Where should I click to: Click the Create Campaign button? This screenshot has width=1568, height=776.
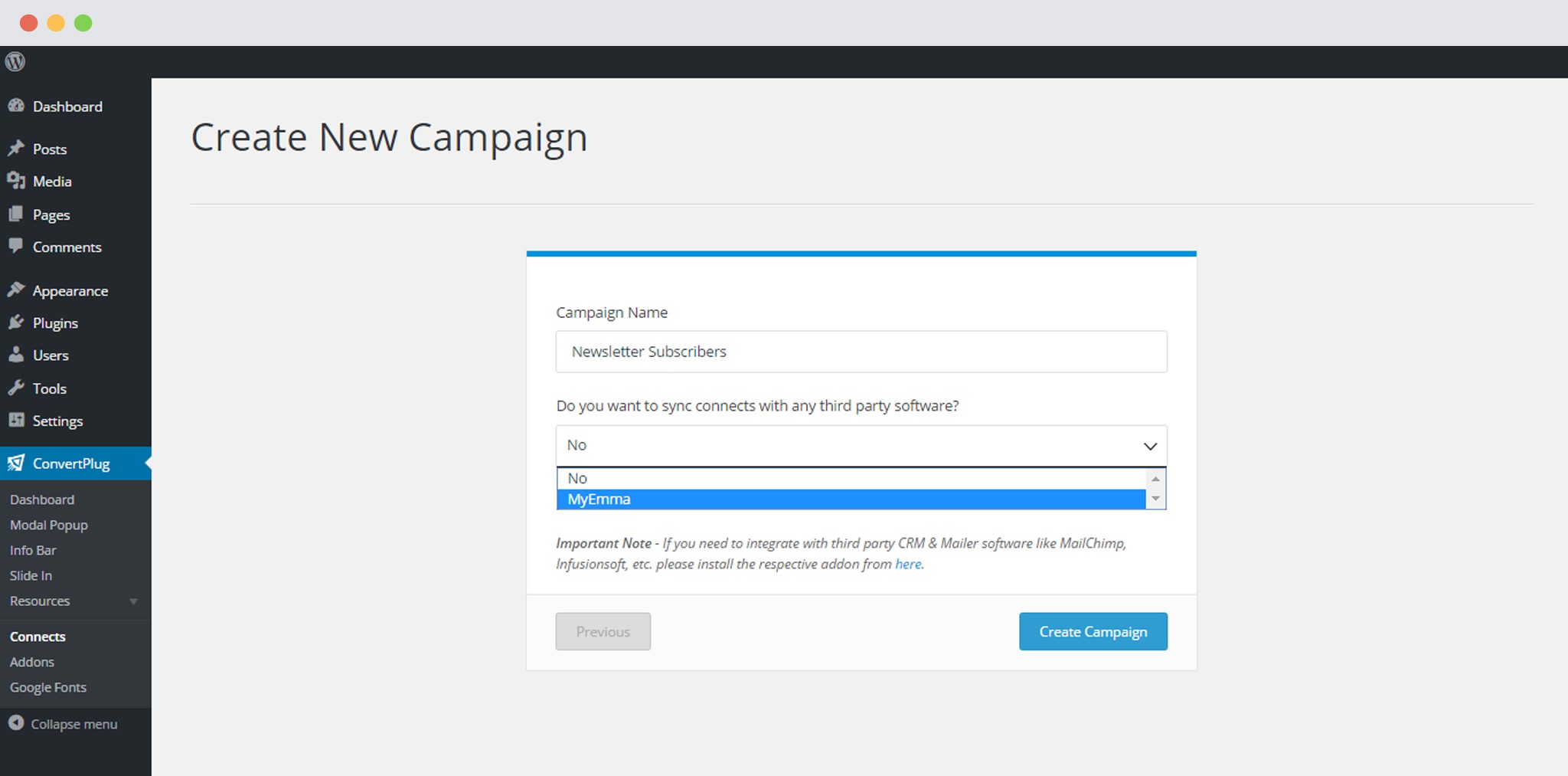tap(1093, 631)
